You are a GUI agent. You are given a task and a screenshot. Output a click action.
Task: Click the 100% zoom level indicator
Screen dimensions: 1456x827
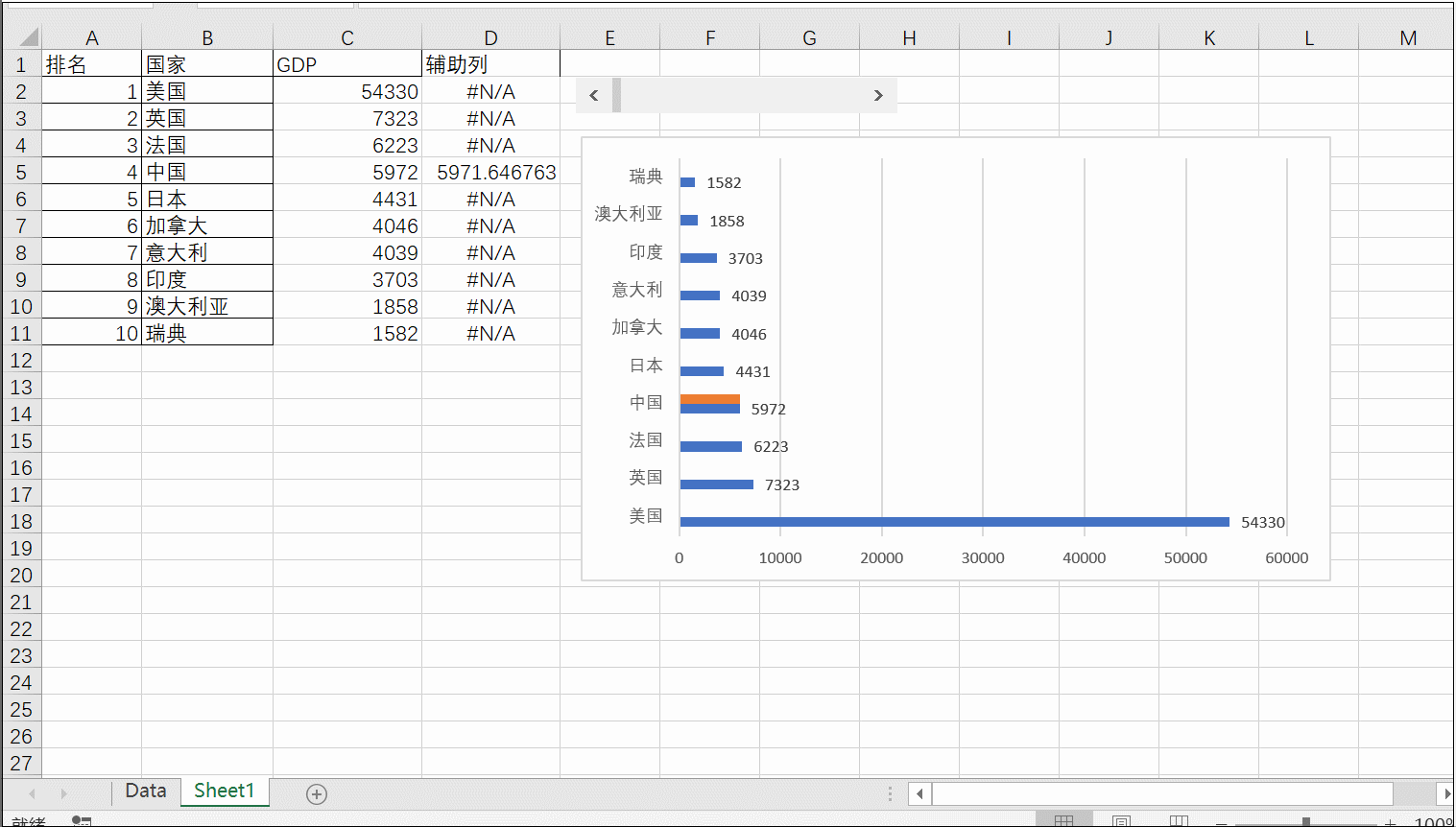(1434, 820)
